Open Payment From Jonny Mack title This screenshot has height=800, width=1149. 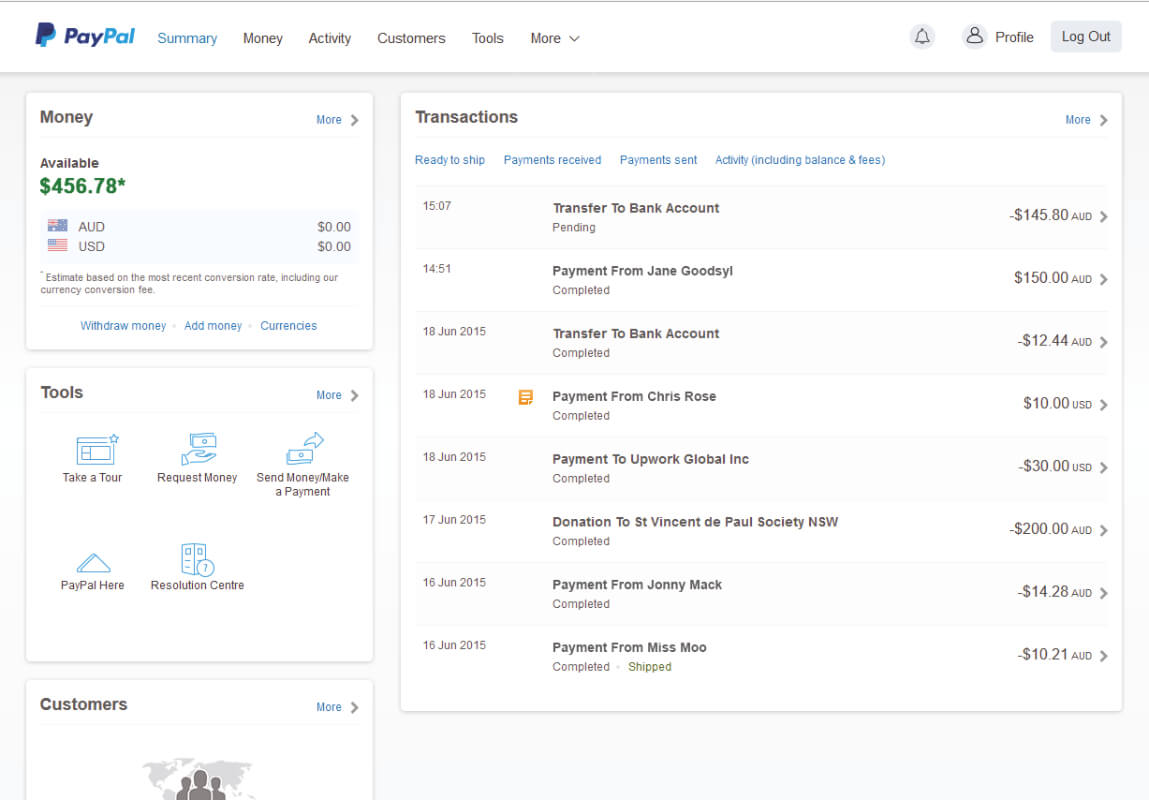point(637,585)
